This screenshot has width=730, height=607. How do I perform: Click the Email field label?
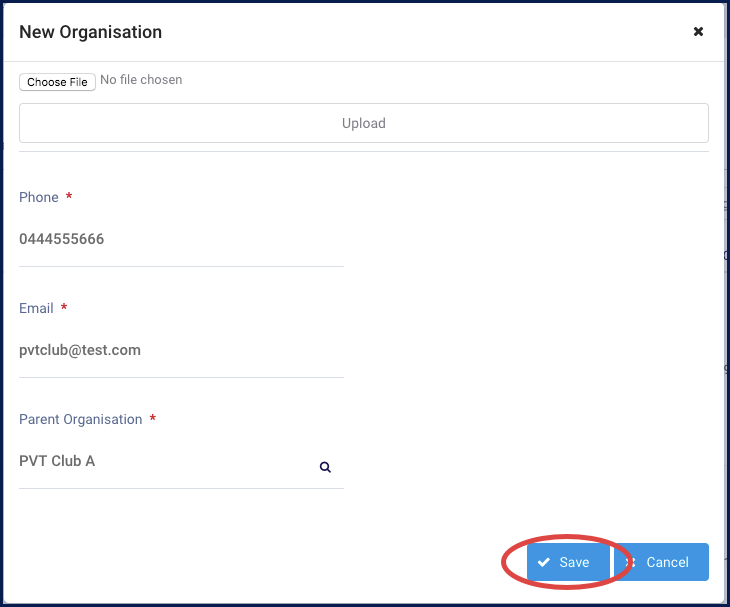[x=36, y=308]
